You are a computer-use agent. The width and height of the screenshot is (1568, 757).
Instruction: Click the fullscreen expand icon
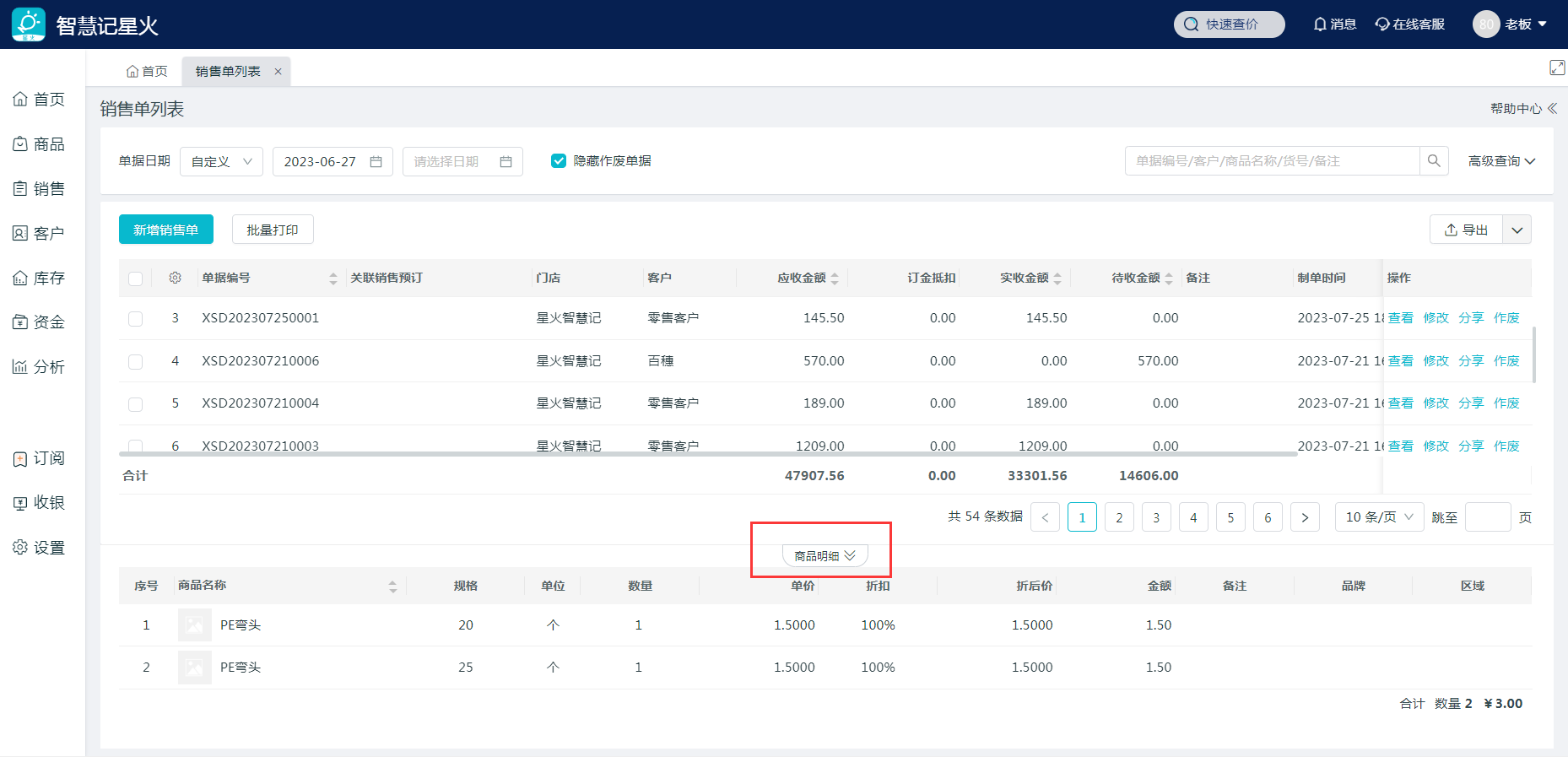click(x=1557, y=68)
